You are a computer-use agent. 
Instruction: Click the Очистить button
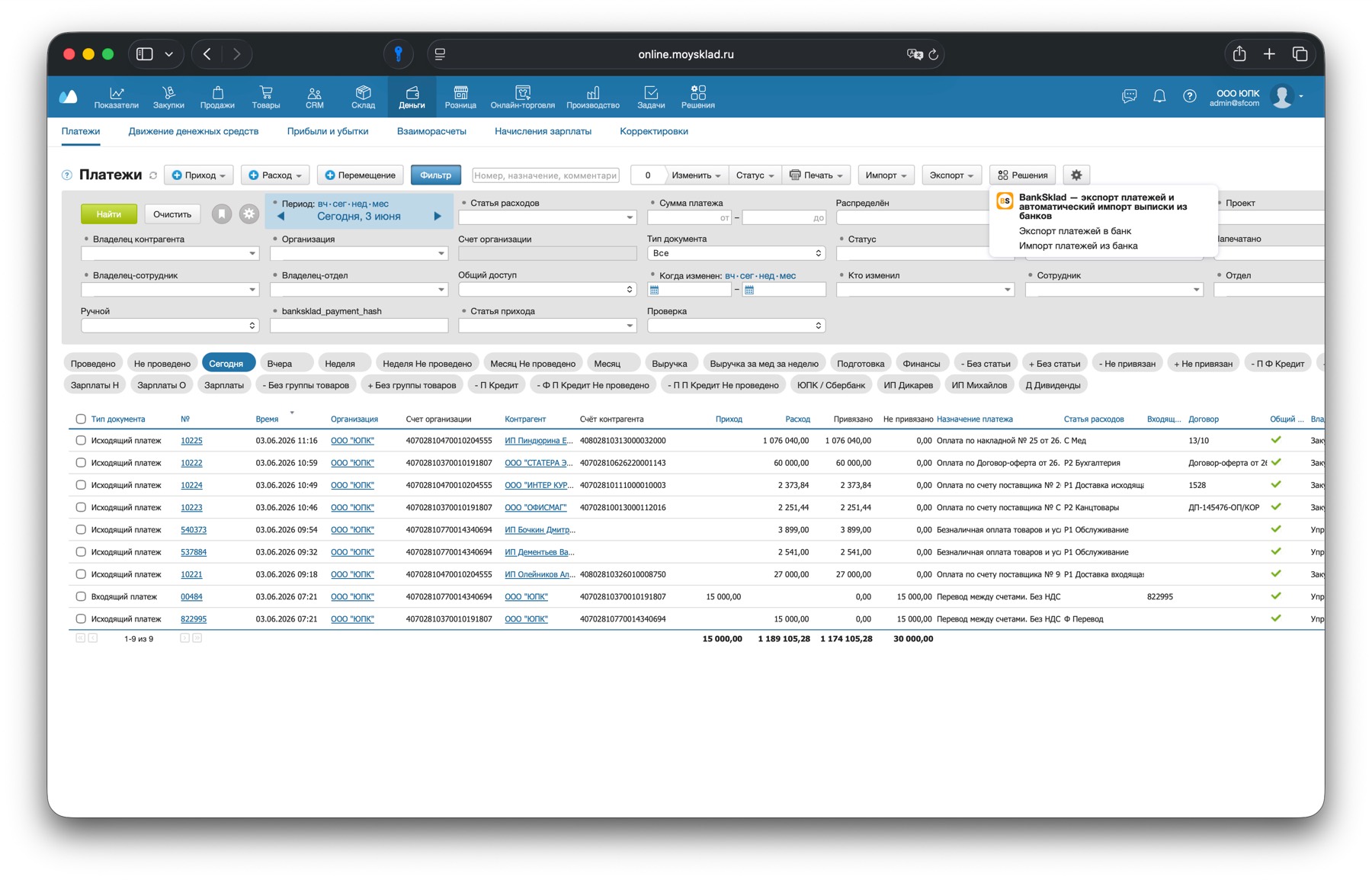172,214
